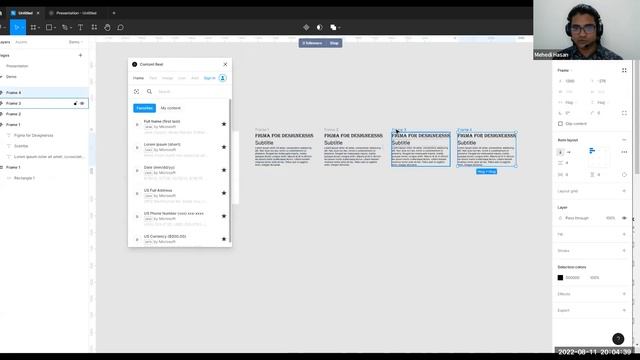The height and width of the screenshot is (360, 640).
Task: Open Pass through blend mode dropdown
Action: 577,218
